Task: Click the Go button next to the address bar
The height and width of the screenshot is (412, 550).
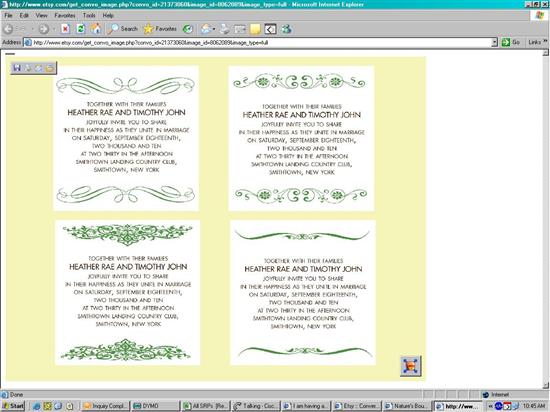Action: (x=510, y=42)
